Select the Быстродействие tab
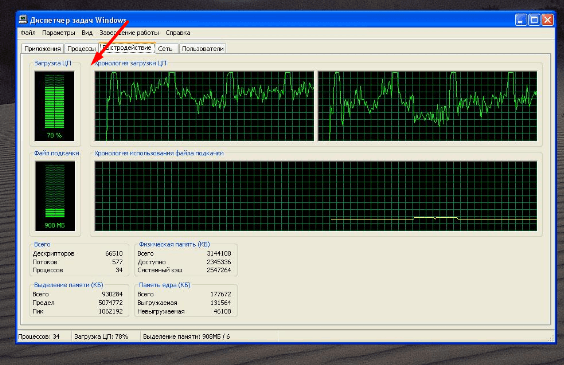 (127, 47)
